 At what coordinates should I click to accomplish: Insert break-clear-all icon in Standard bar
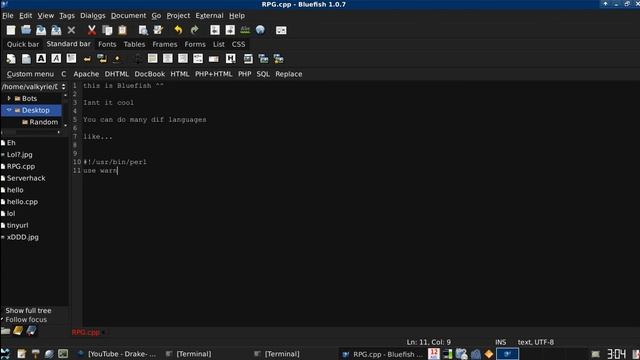(x=102, y=59)
